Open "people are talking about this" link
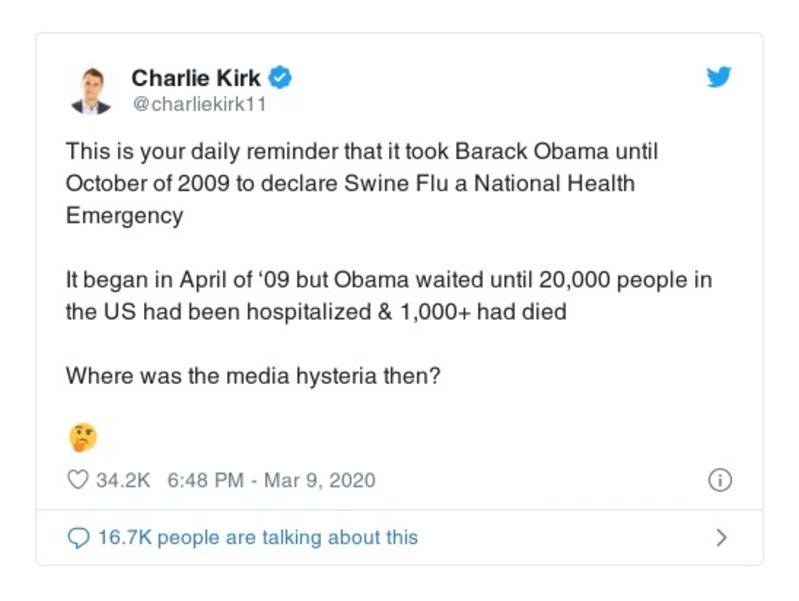The width and height of the screenshot is (799, 601). (288, 538)
